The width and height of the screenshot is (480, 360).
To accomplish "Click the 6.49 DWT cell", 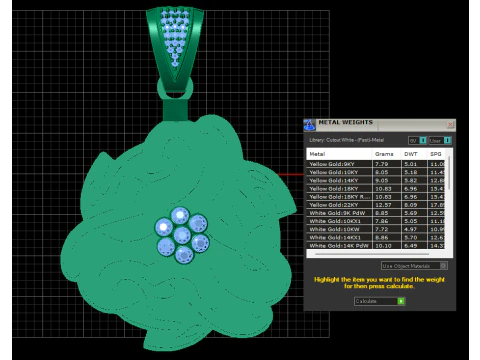I will point(414,245).
